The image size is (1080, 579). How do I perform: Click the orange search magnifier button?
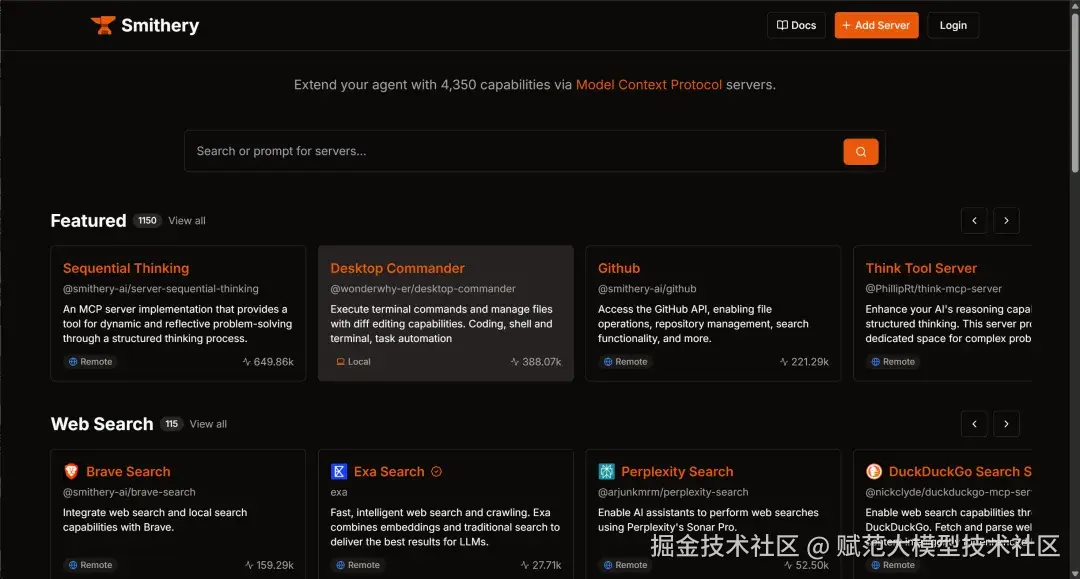(x=861, y=151)
